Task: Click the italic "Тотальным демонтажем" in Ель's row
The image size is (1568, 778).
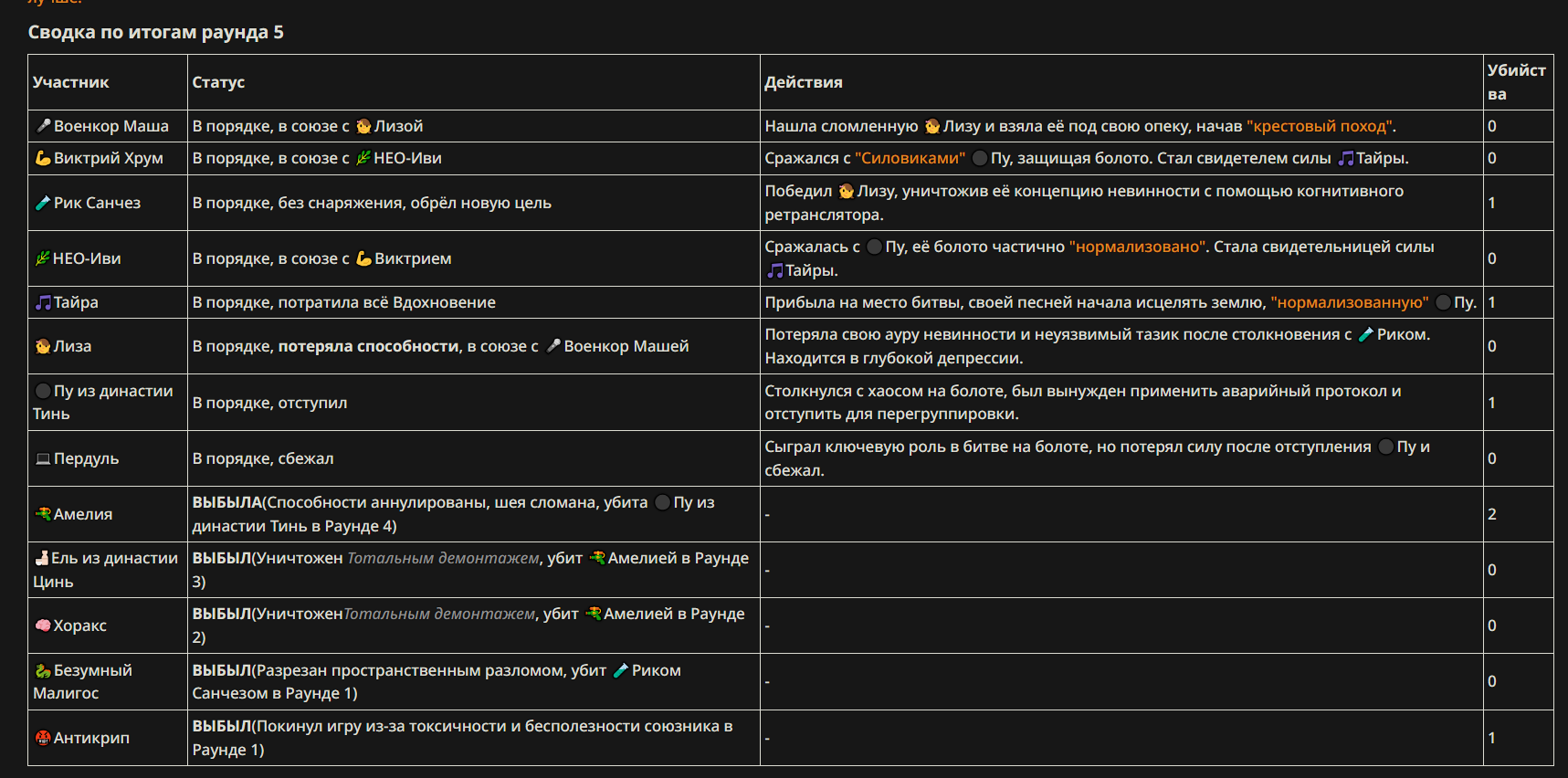Action: pyautogui.click(x=444, y=558)
